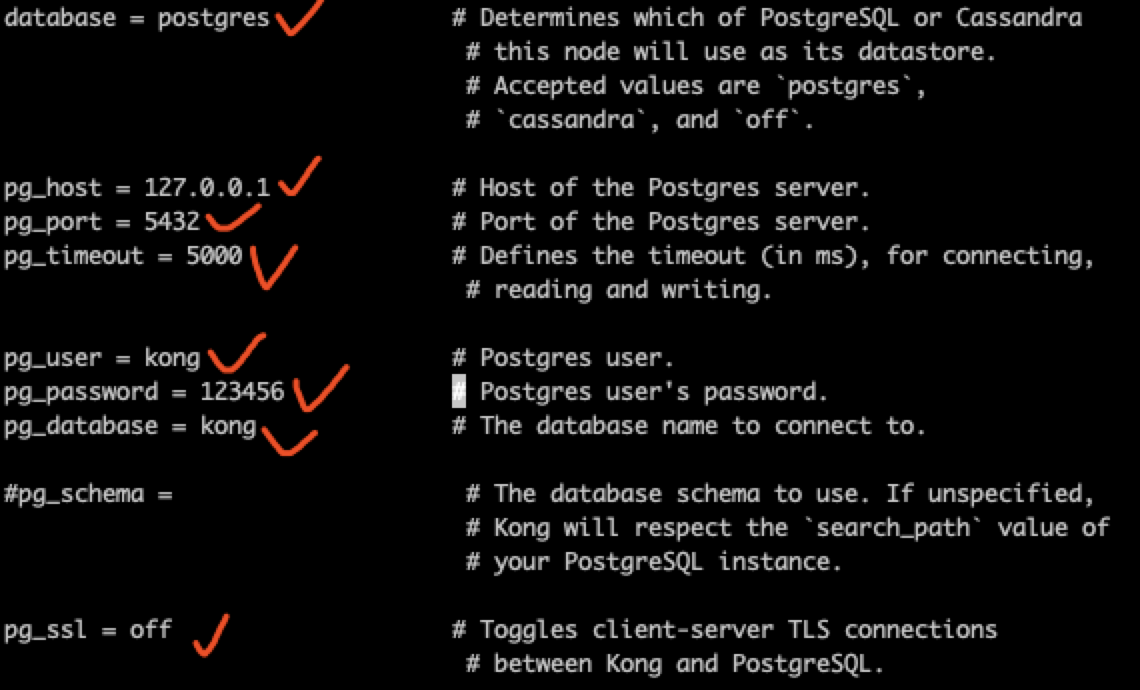Place cursor on the 123456 password value
This screenshot has height=690, width=1140.
(x=242, y=391)
